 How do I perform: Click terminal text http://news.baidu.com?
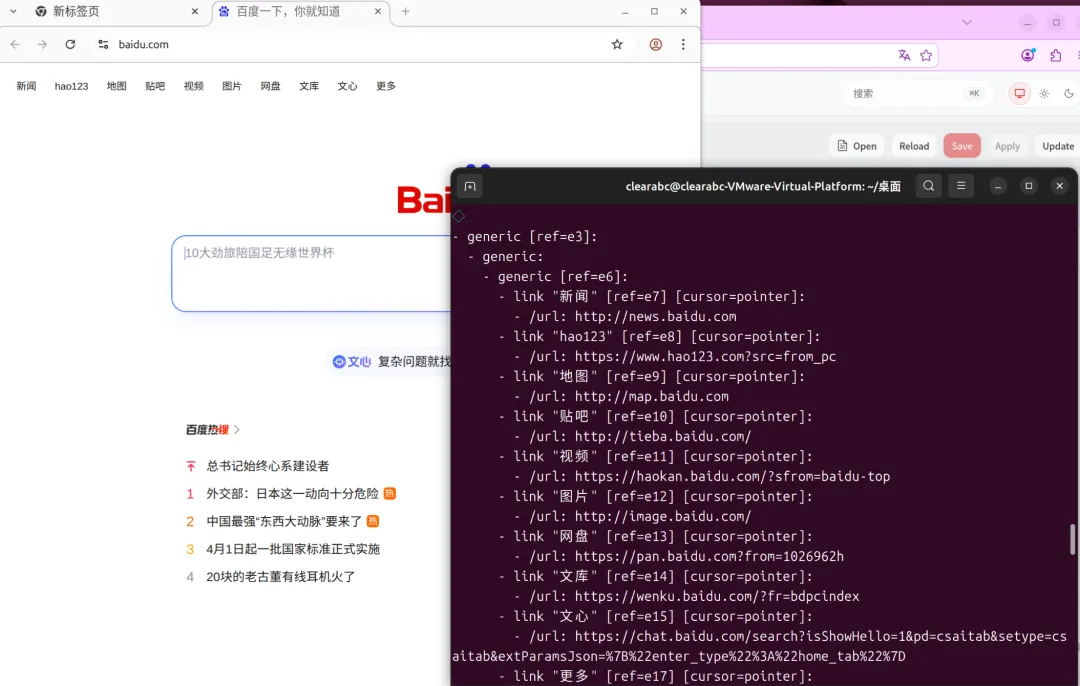point(656,317)
